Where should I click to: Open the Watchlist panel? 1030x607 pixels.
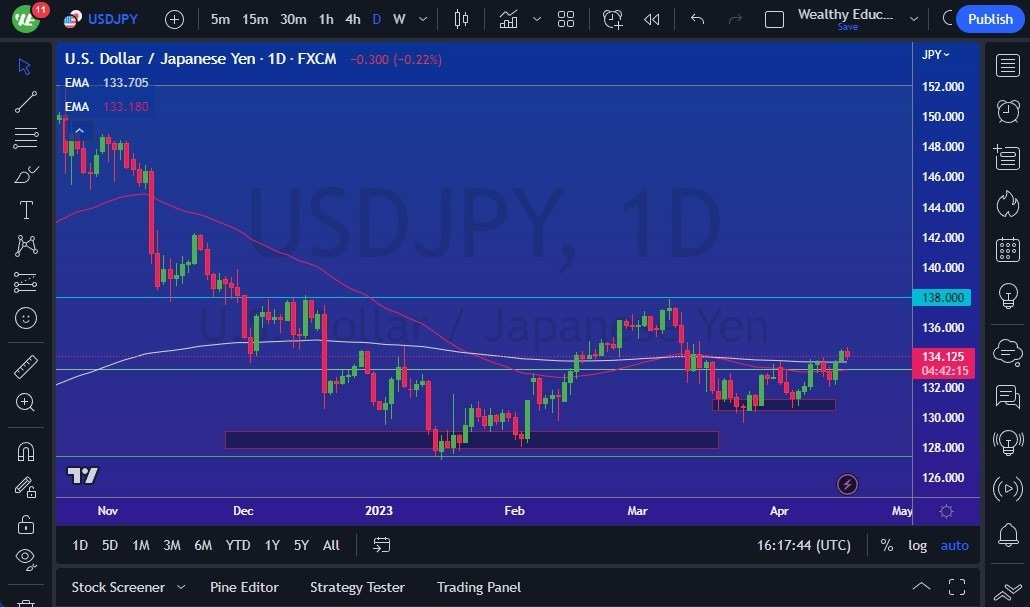coord(1007,65)
